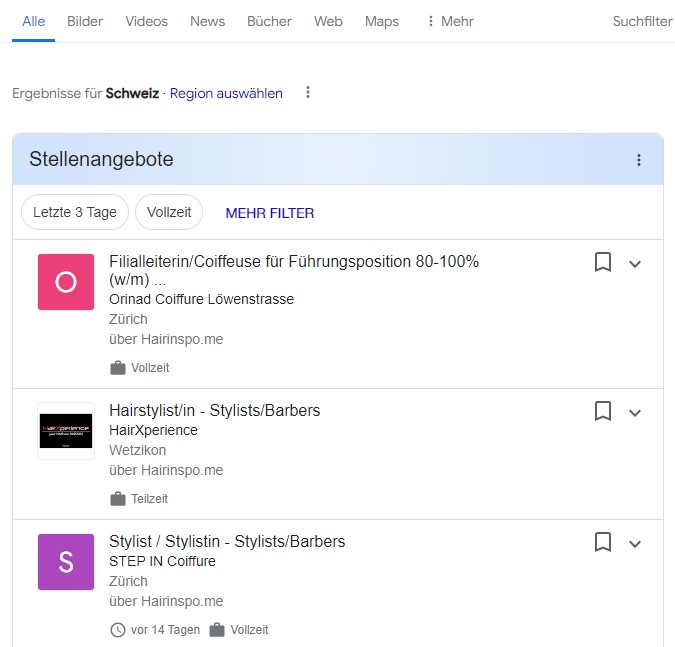Screen dimensions: 675x647
Task: Expand the Stylist / Stylistin job listing
Action: [634, 543]
